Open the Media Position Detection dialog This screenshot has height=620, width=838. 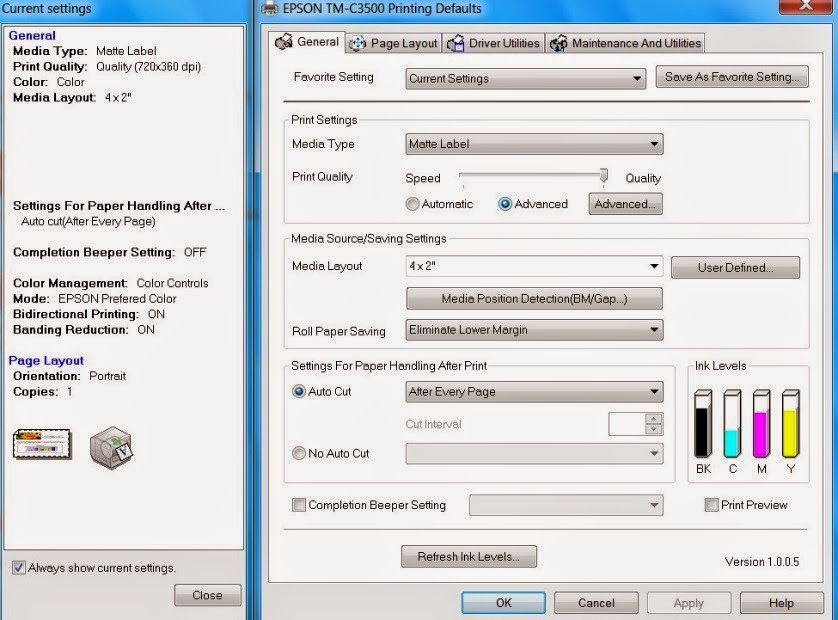pyautogui.click(x=532, y=298)
